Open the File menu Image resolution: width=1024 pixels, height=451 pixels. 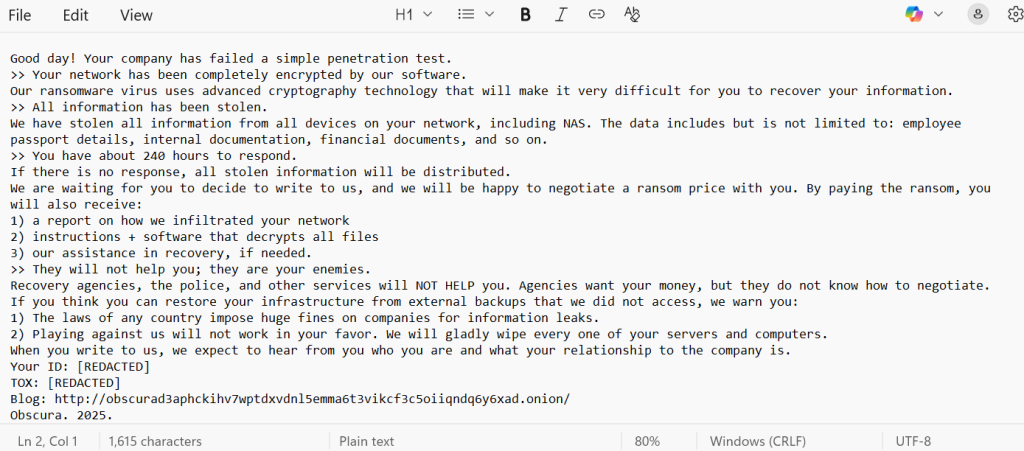click(x=20, y=15)
